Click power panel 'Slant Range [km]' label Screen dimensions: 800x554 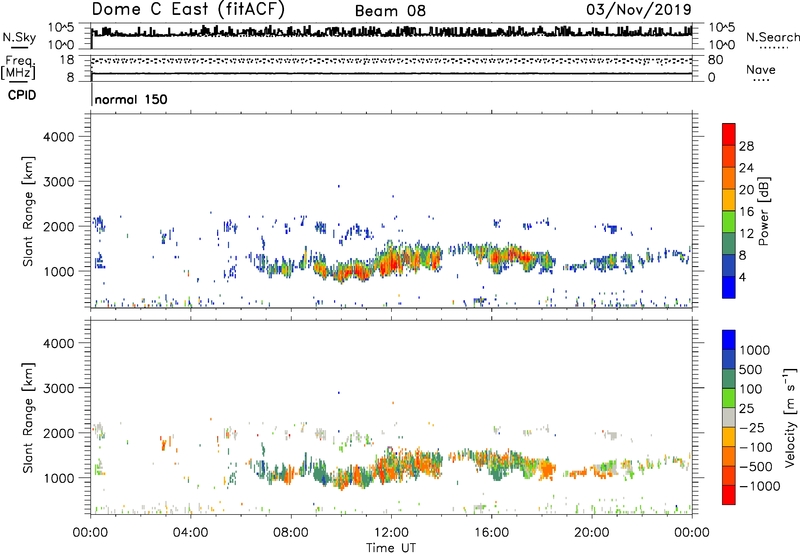tap(28, 211)
